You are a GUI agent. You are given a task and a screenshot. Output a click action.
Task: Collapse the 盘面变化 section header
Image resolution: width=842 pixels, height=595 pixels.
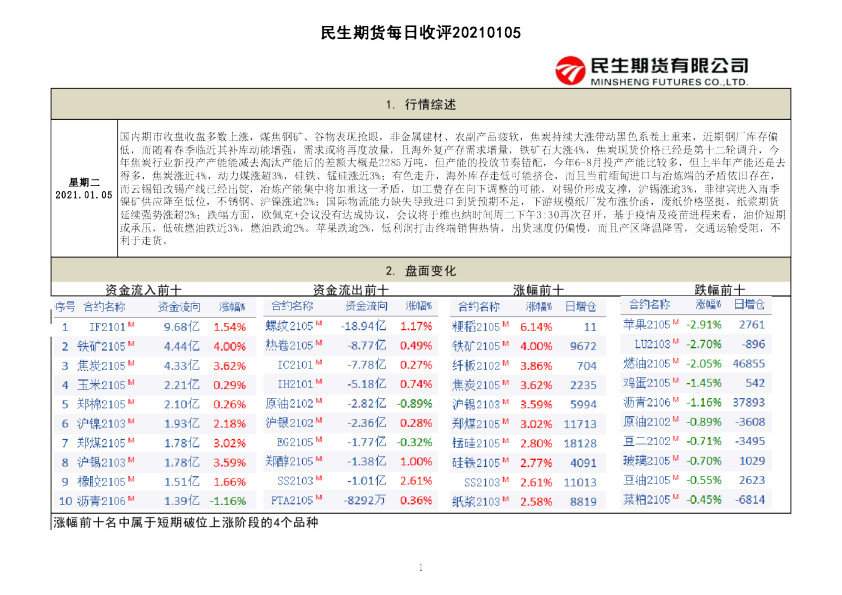420,268
